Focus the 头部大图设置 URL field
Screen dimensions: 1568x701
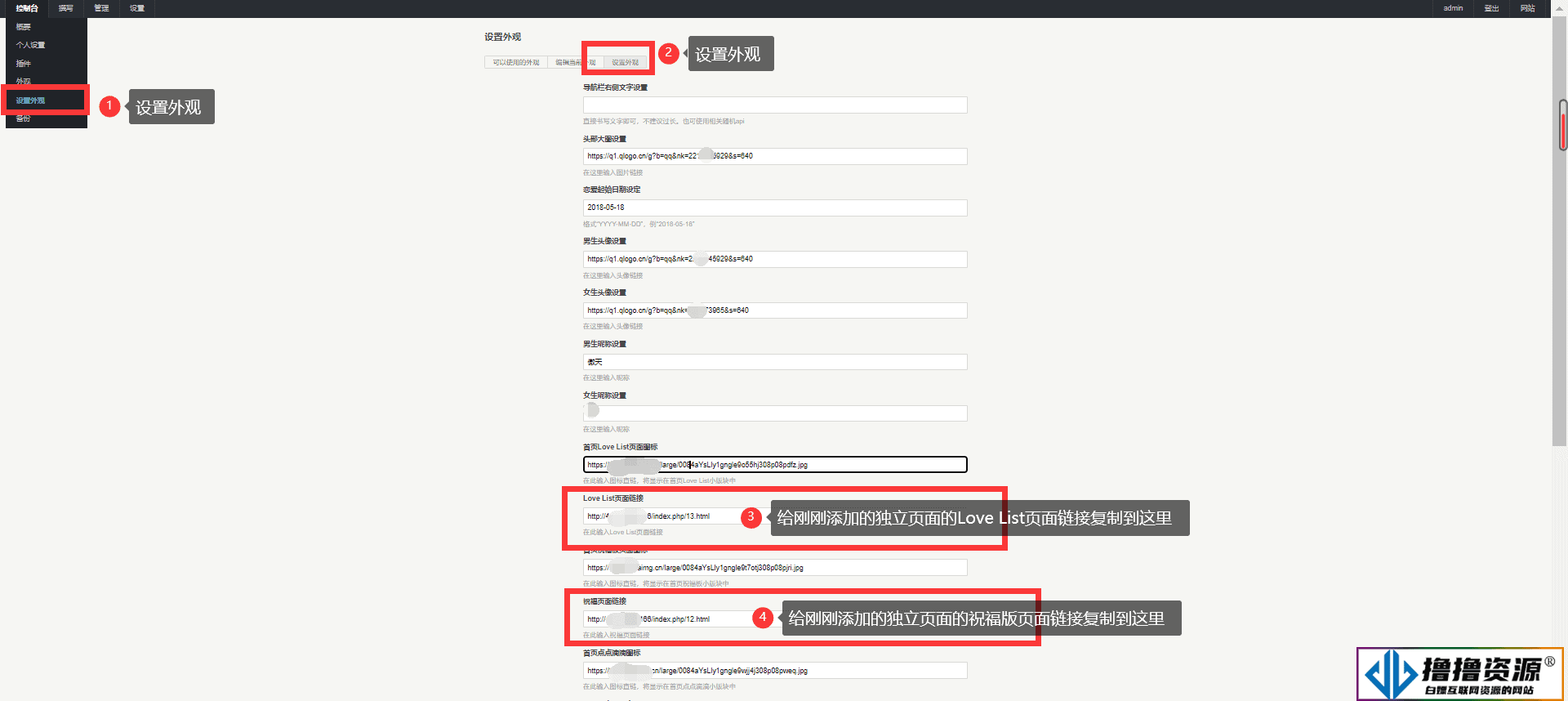[x=775, y=156]
